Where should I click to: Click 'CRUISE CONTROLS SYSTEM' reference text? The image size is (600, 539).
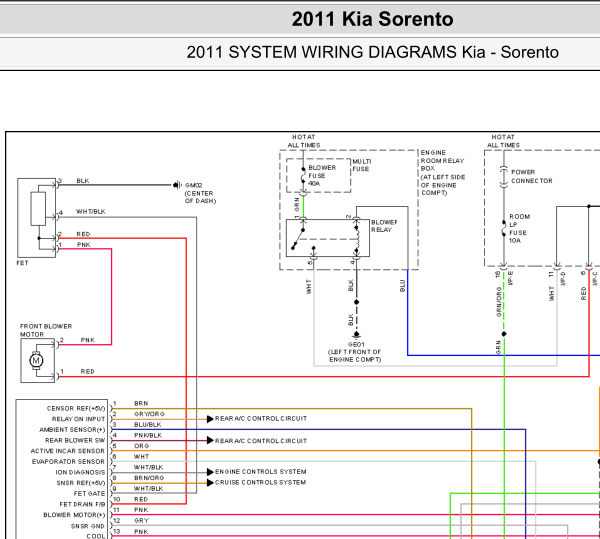261,482
